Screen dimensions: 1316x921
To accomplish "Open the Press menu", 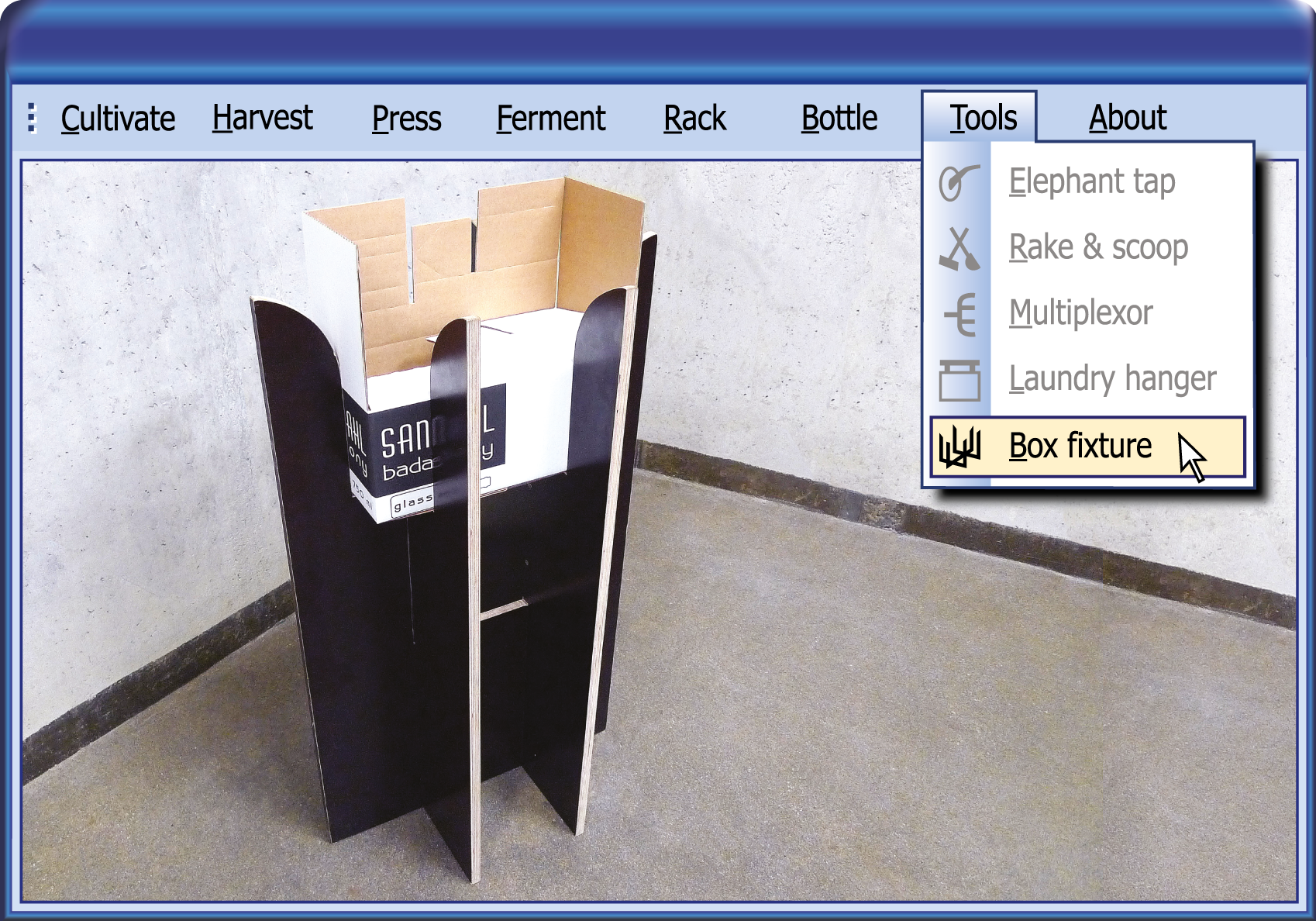I will pyautogui.click(x=406, y=119).
